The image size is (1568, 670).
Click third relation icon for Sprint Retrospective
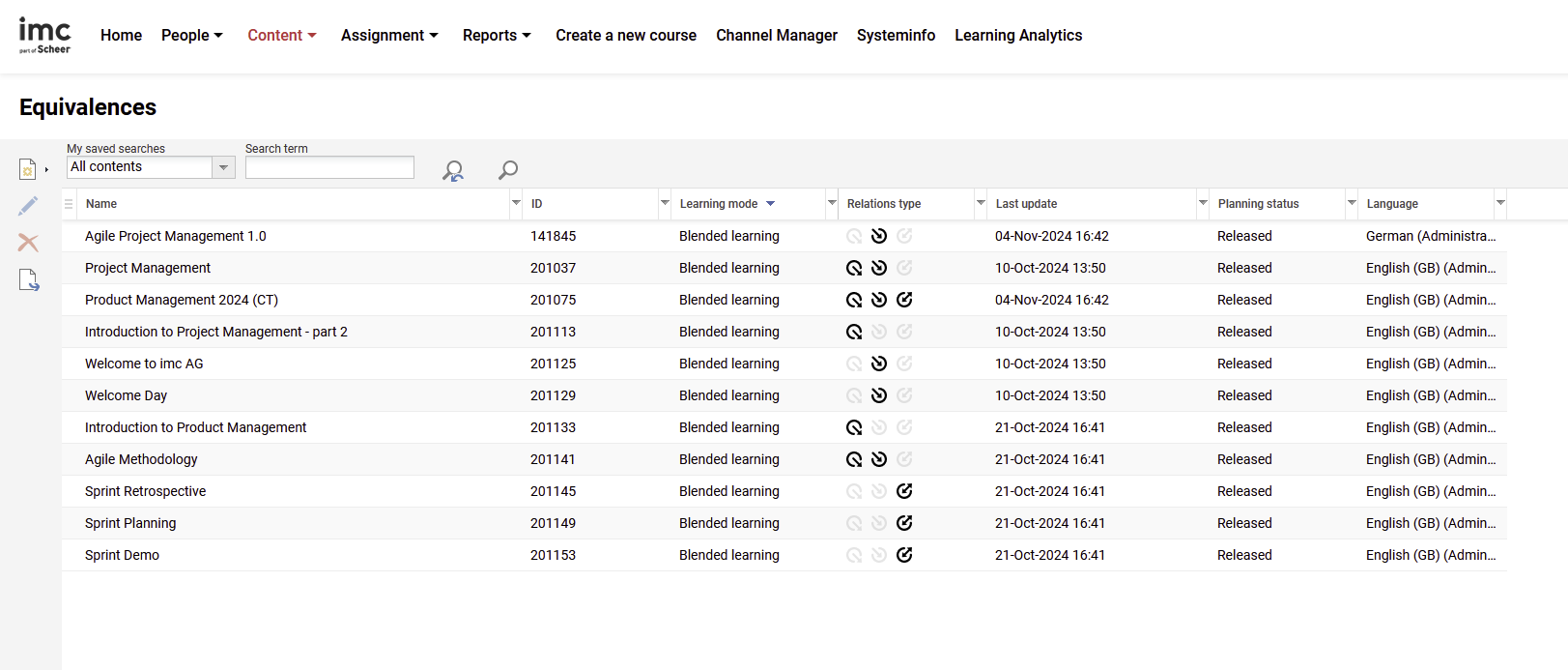(904, 491)
